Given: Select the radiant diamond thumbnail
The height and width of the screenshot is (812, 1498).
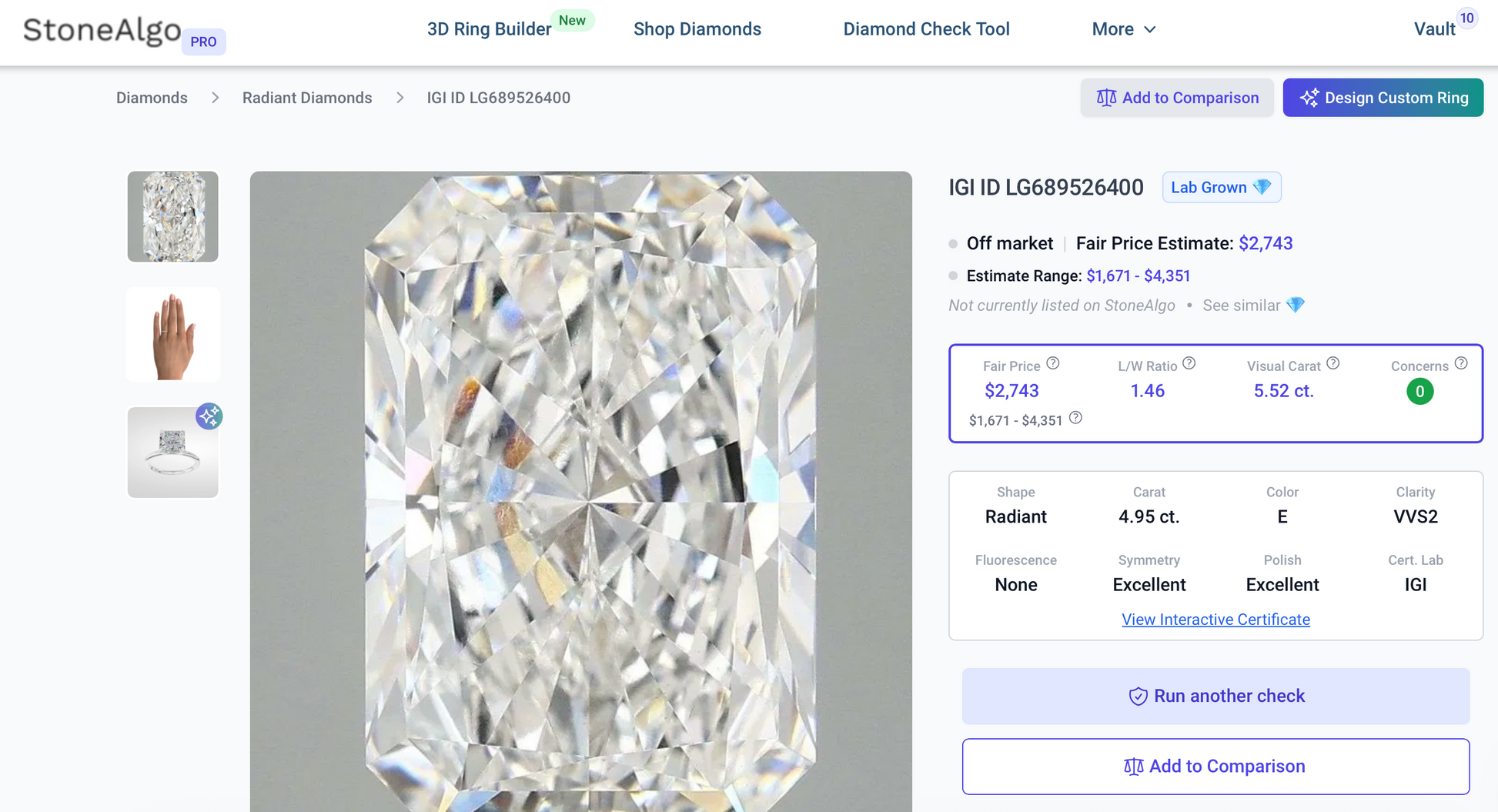Looking at the screenshot, I should click(x=173, y=216).
